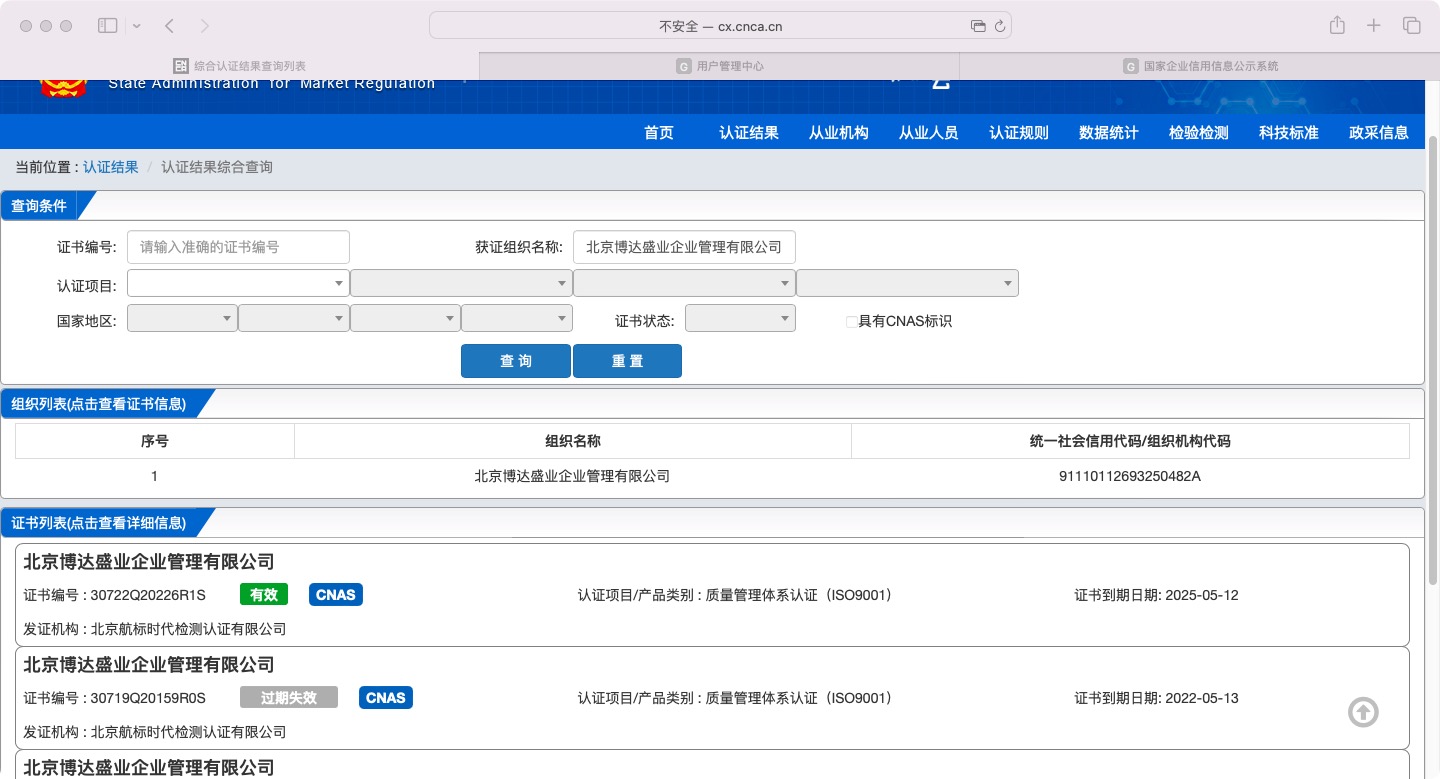
Task: Expand the second 认证项目 dropdown
Action: click(x=461, y=284)
